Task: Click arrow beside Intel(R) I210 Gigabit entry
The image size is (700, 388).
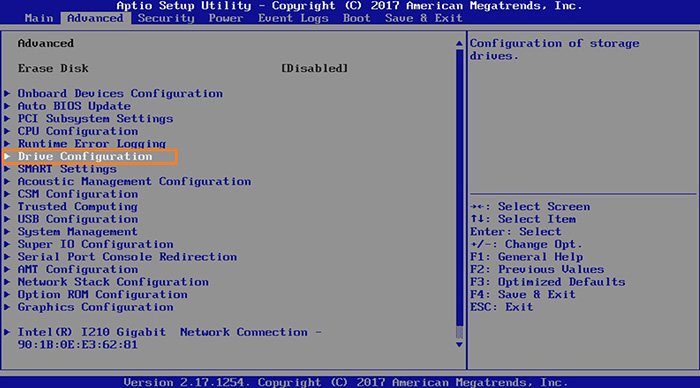Action: click(x=7, y=332)
